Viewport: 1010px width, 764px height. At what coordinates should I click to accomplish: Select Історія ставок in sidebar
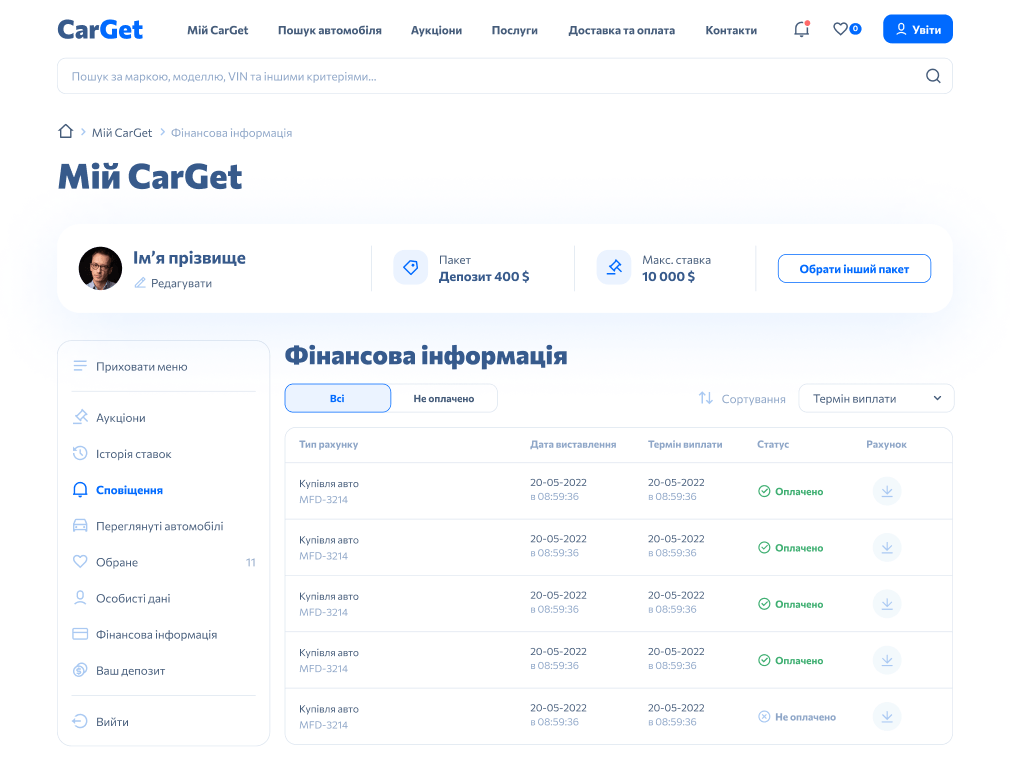pyautogui.click(x=133, y=454)
